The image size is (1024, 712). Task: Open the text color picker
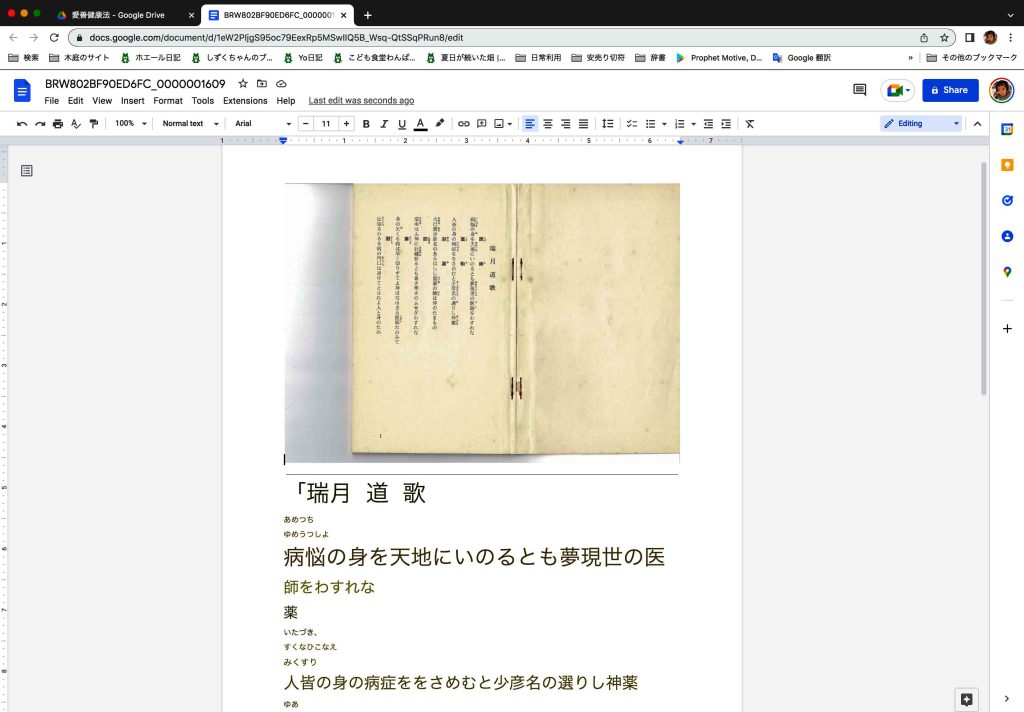[x=421, y=123]
